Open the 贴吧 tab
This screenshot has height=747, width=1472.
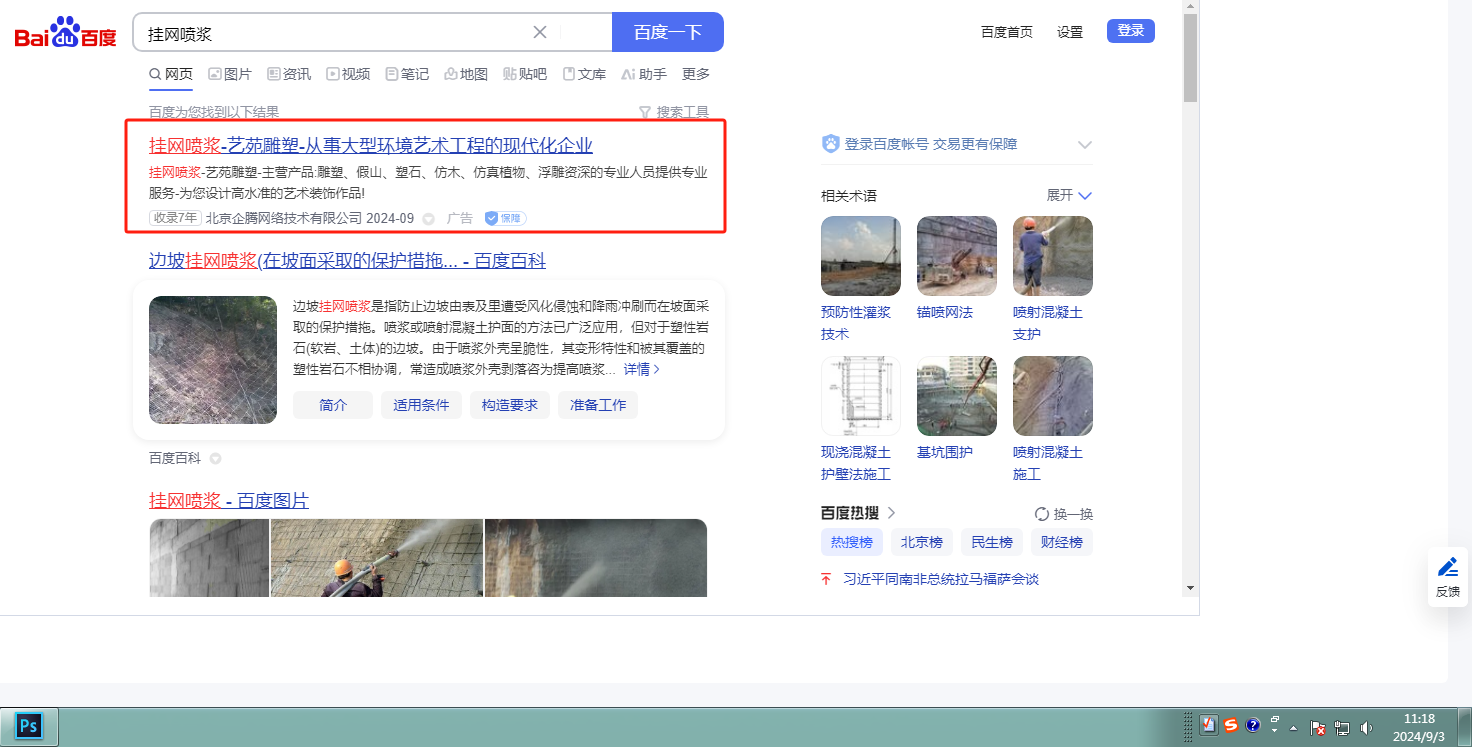coord(525,74)
